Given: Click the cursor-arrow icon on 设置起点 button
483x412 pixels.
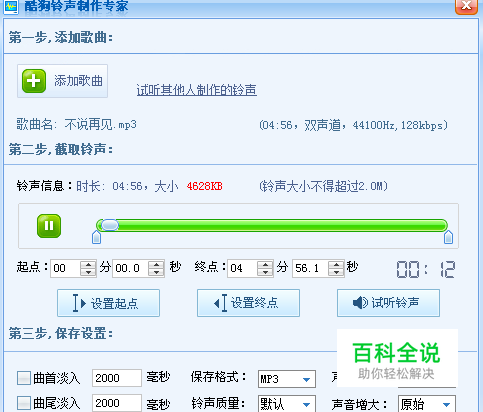Looking at the screenshot, I should tap(79, 303).
